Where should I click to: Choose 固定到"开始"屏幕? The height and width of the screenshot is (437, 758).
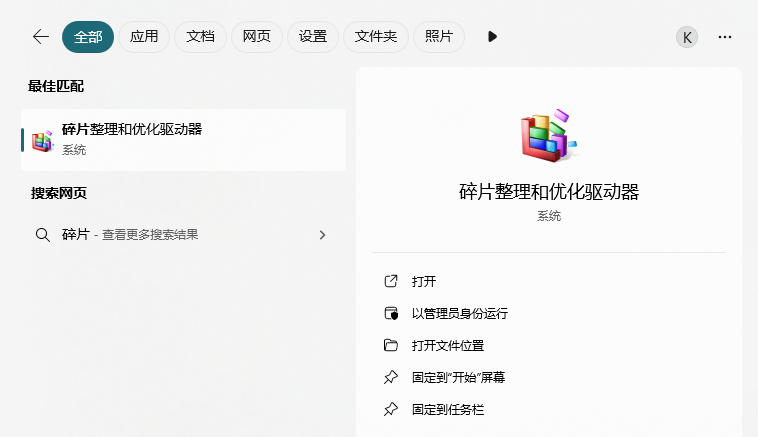tap(458, 378)
